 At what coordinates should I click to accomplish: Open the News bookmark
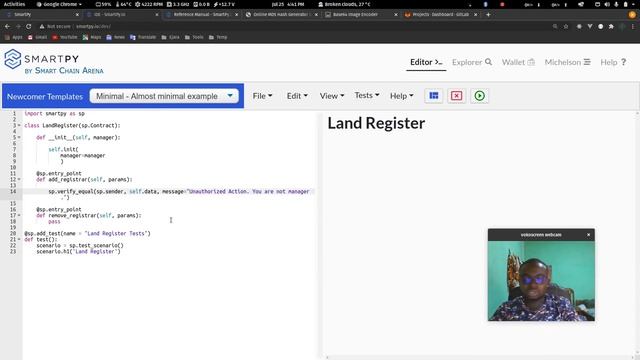click(116, 37)
